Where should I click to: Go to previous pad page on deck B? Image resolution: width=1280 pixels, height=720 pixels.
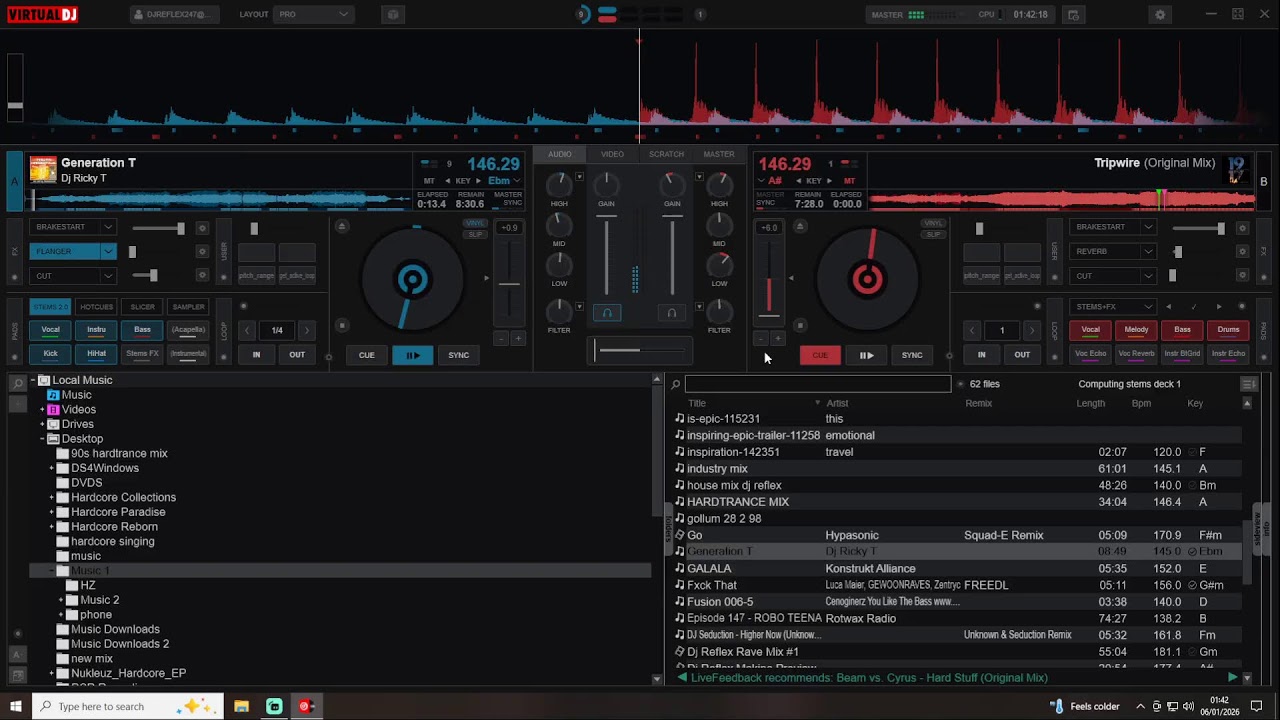coord(1168,307)
